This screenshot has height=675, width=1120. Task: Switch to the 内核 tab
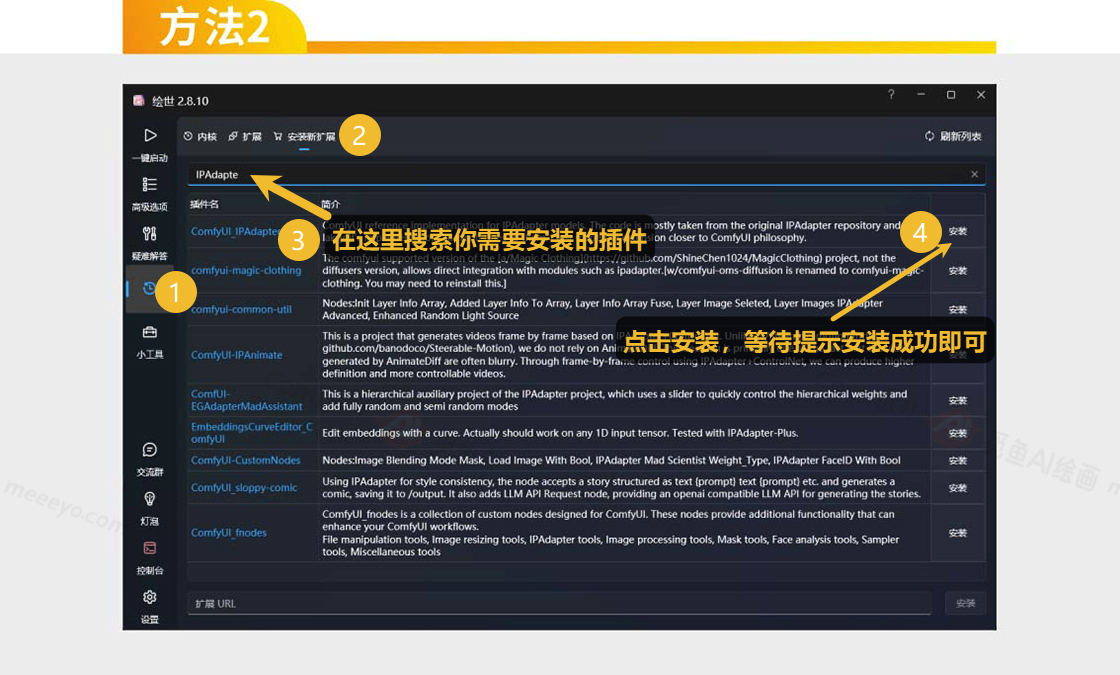click(200, 137)
